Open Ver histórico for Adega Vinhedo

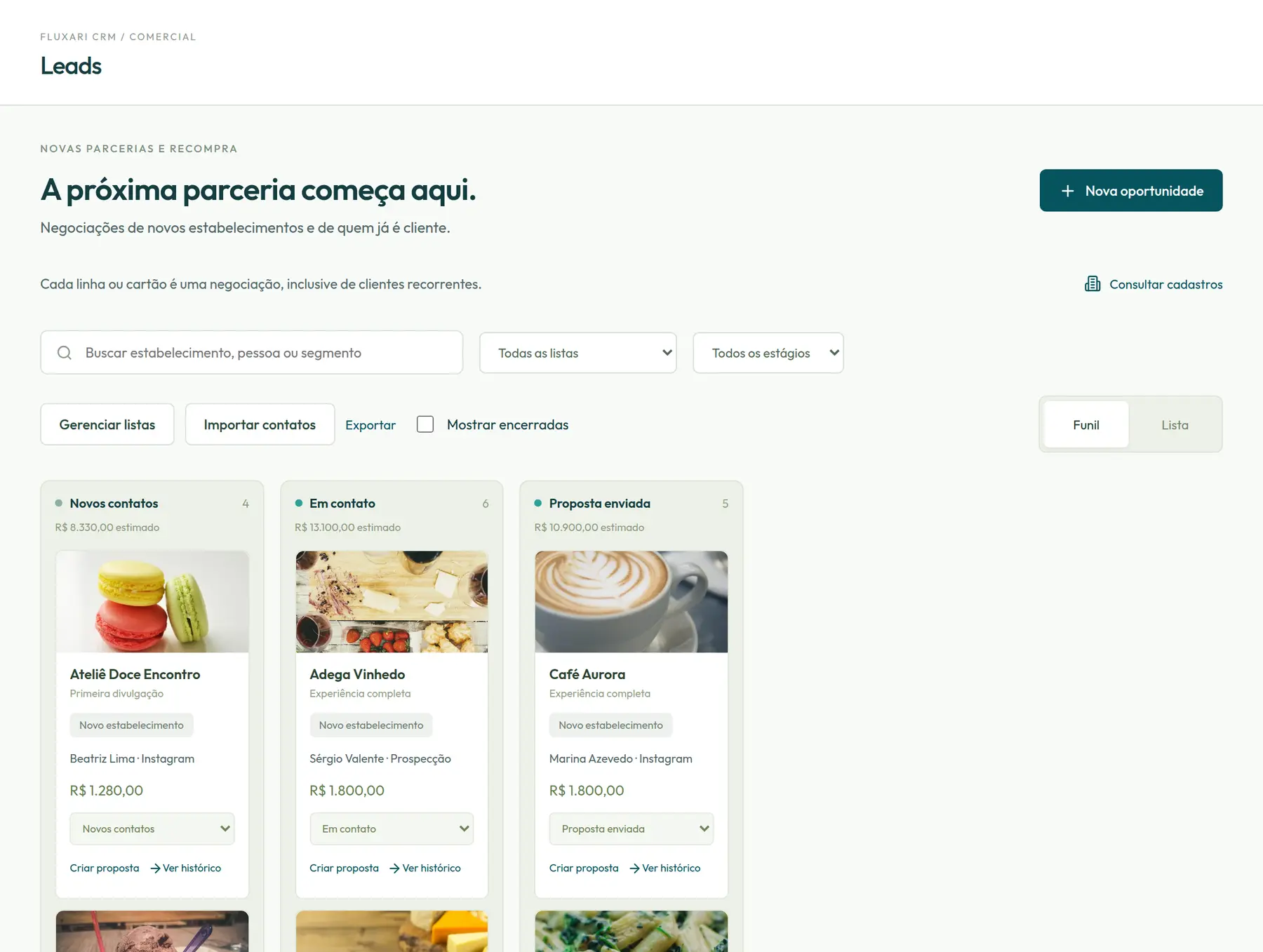tap(425, 869)
